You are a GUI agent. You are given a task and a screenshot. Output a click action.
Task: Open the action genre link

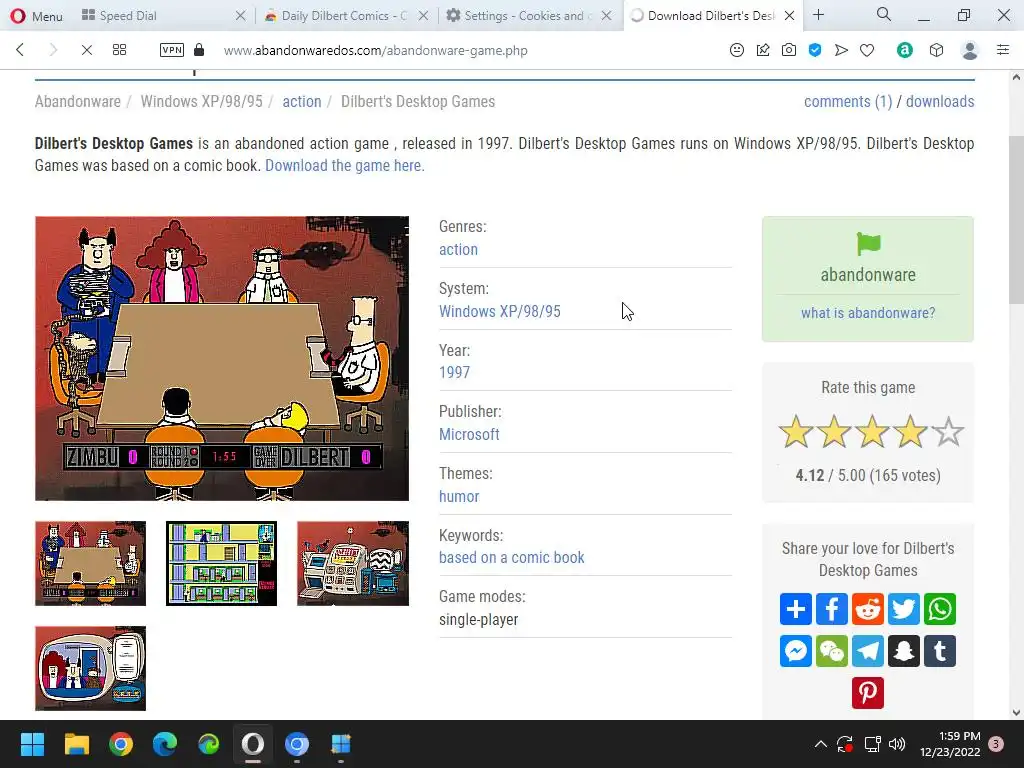(458, 249)
